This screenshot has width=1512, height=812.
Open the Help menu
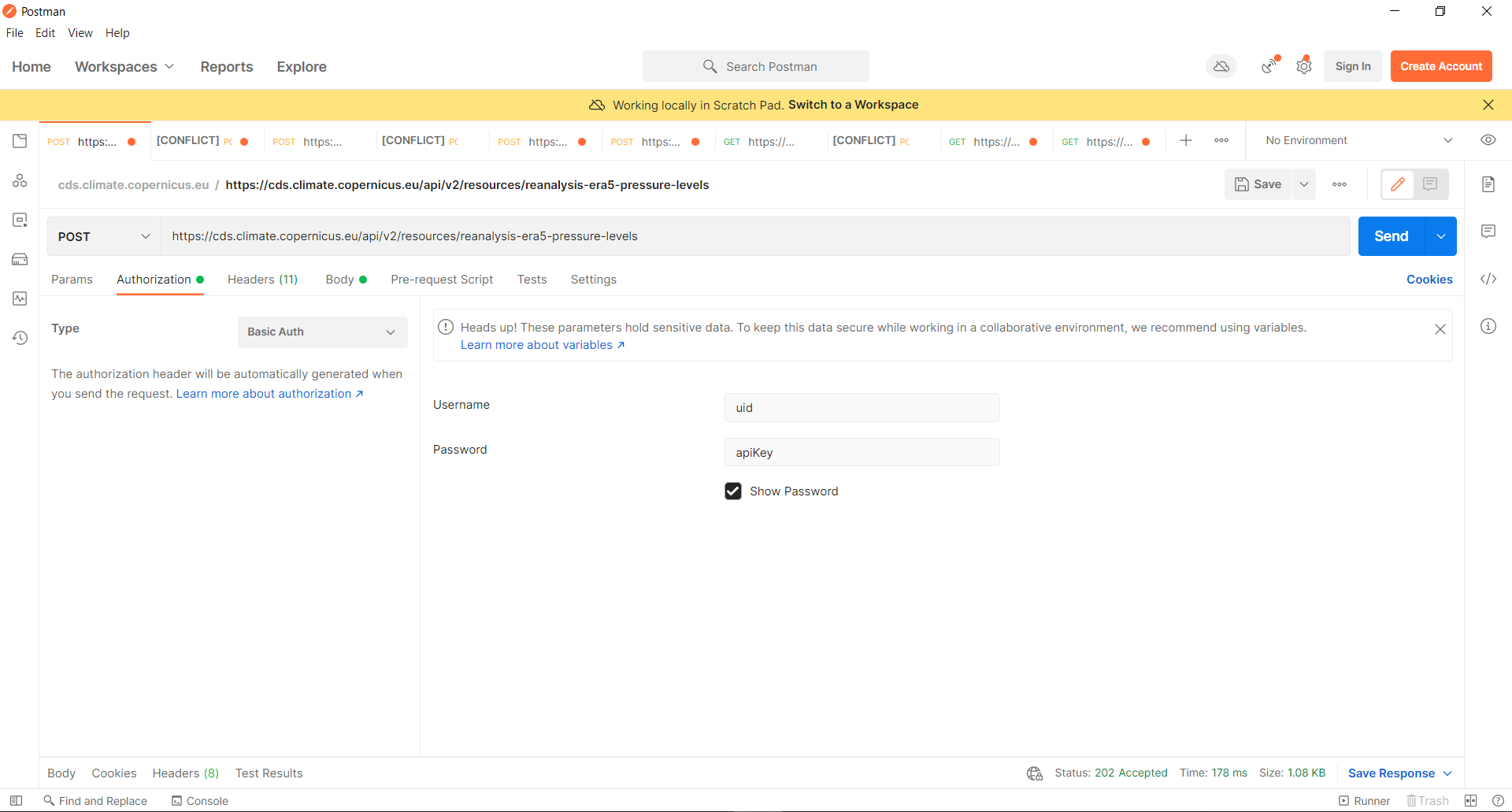click(x=117, y=33)
